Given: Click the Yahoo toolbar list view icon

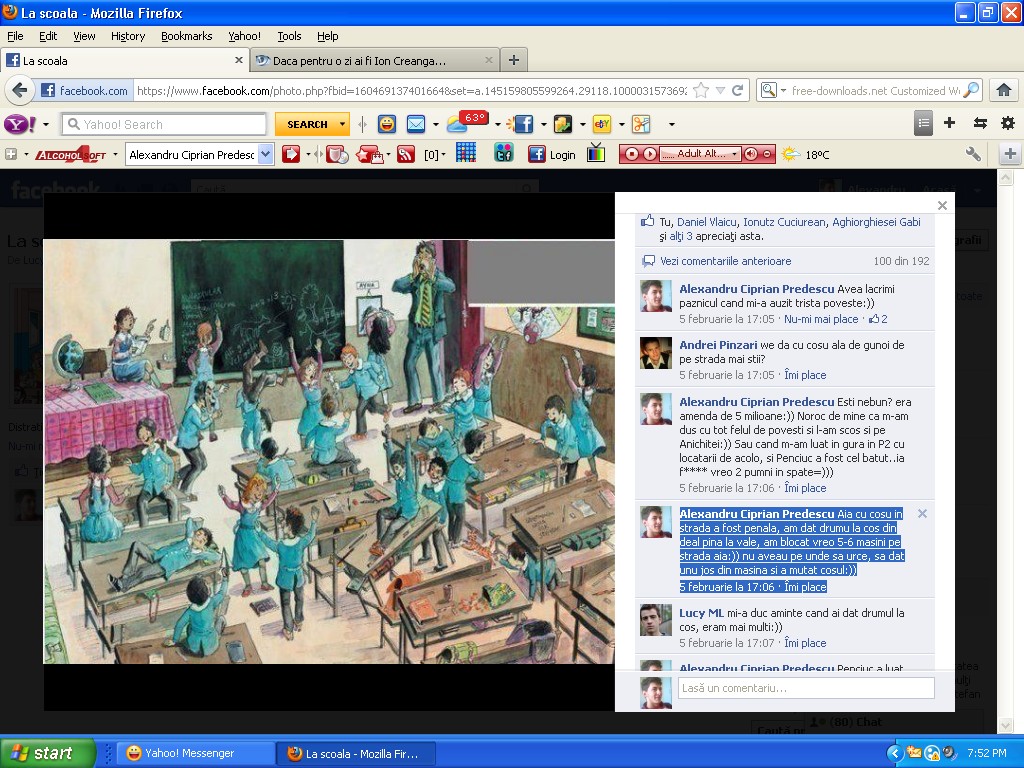Looking at the screenshot, I should pyautogui.click(x=923, y=123).
